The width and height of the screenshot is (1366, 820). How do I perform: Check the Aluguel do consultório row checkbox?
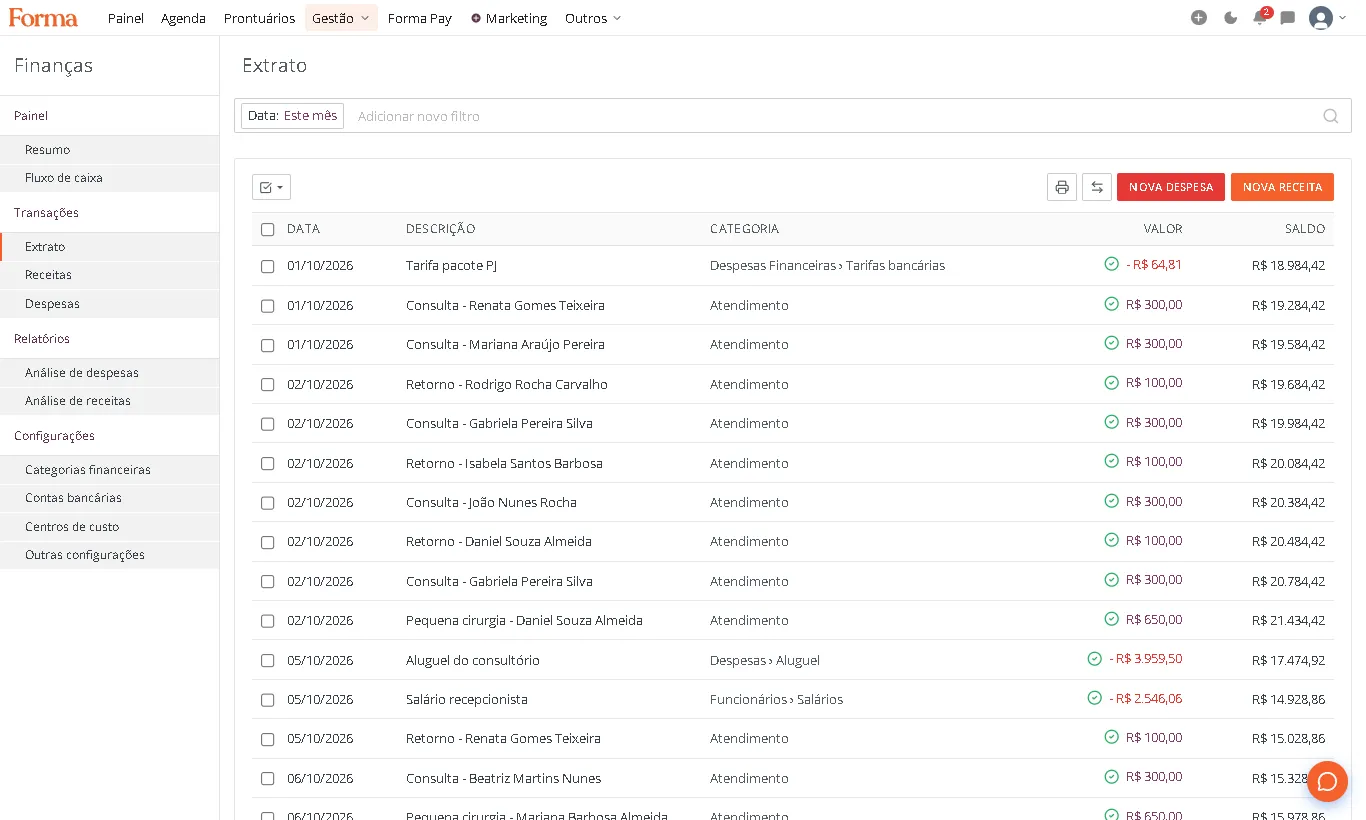[x=267, y=660]
